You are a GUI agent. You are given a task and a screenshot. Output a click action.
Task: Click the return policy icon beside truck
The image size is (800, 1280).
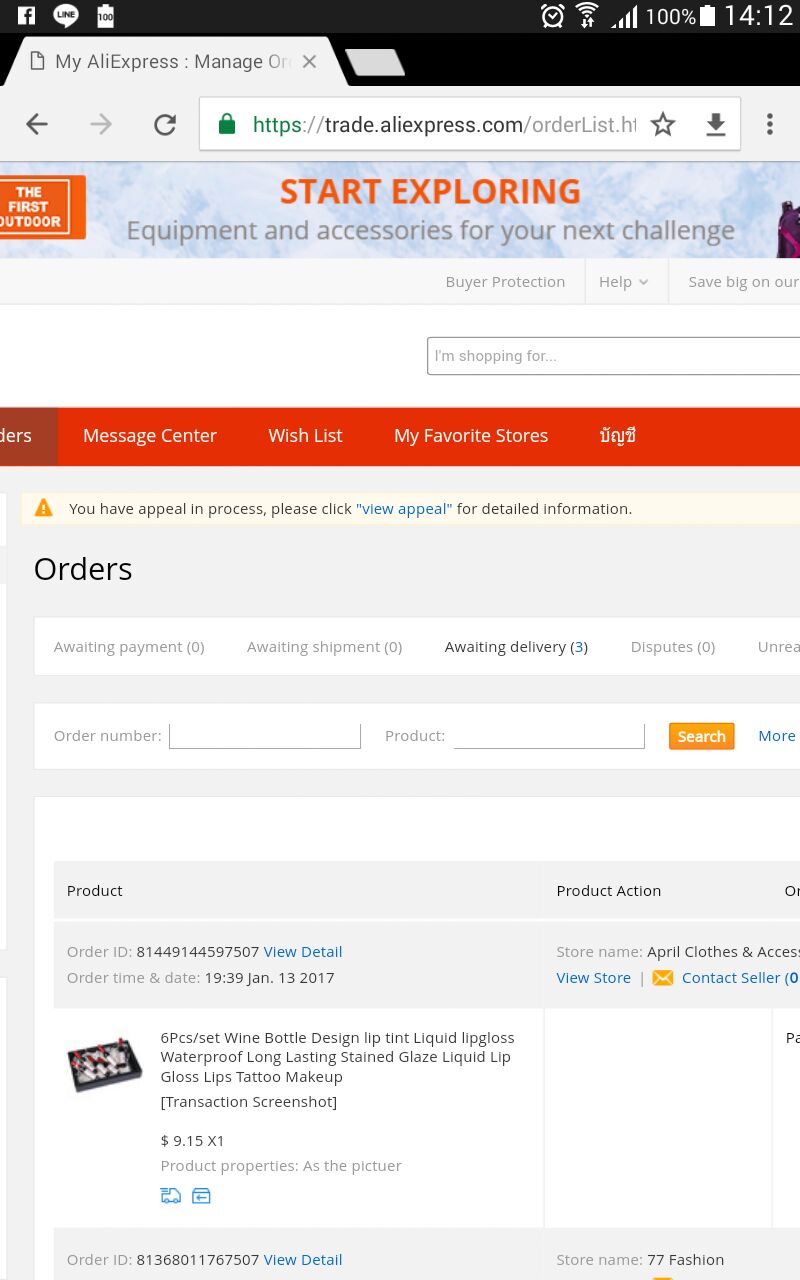(201, 1196)
